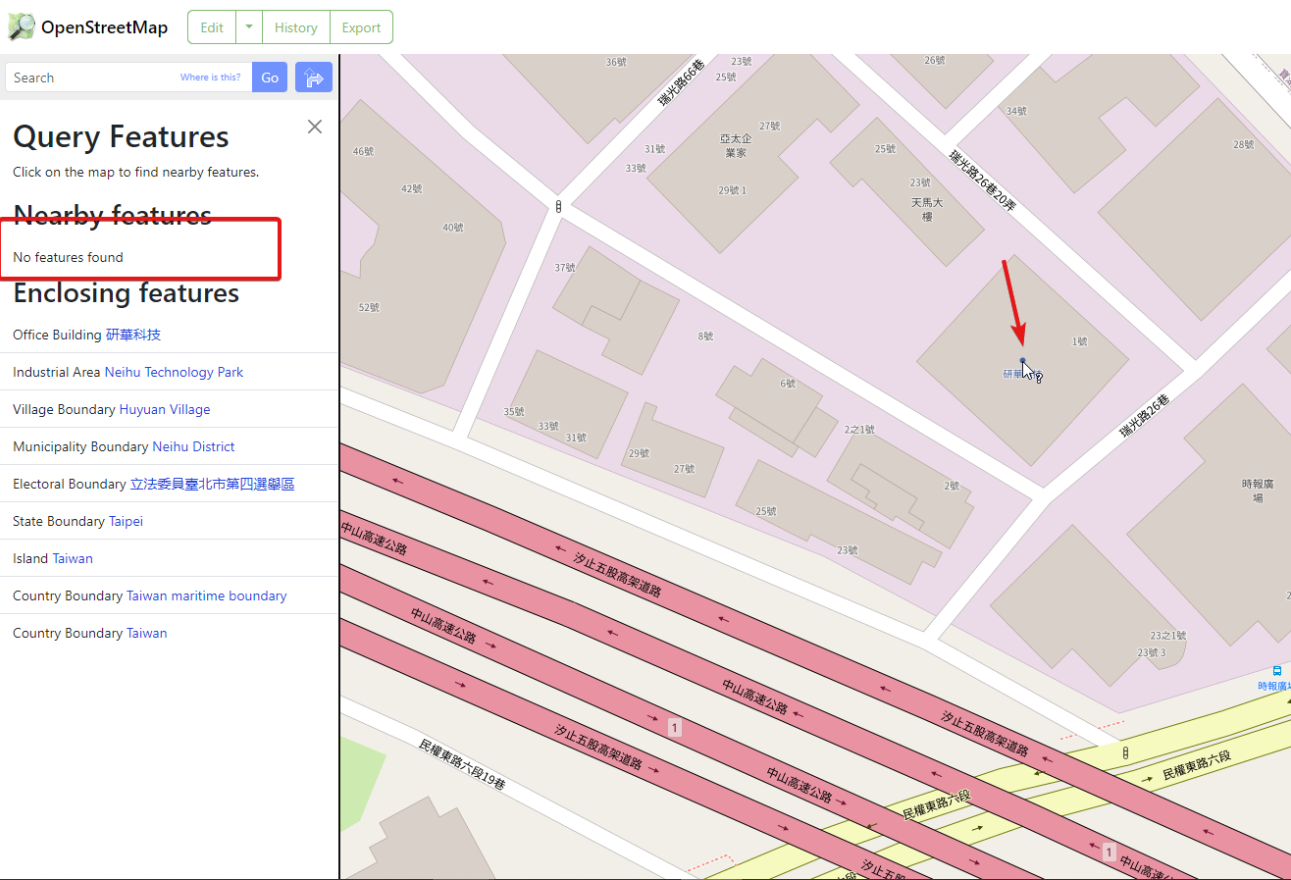Click the OpenStreetMap title text
Image resolution: width=1291 pixels, height=880 pixels.
pyautogui.click(x=104, y=27)
